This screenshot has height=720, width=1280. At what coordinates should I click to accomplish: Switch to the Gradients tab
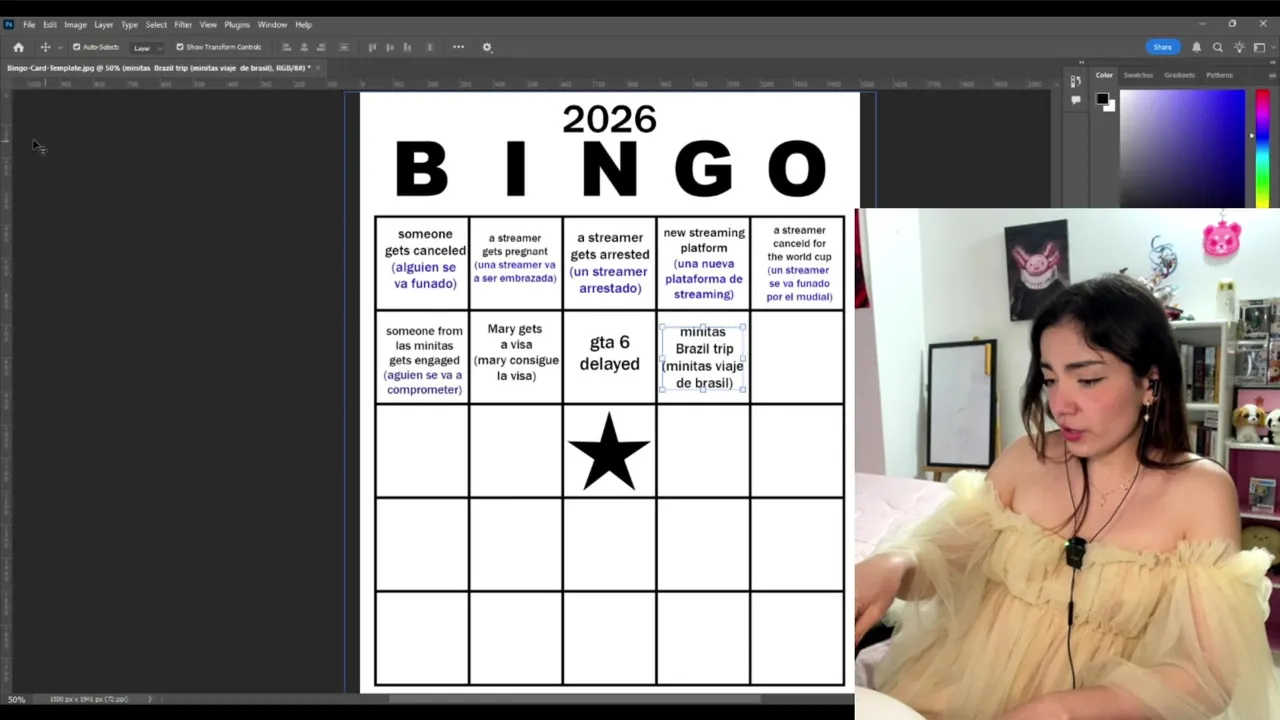click(x=1179, y=75)
